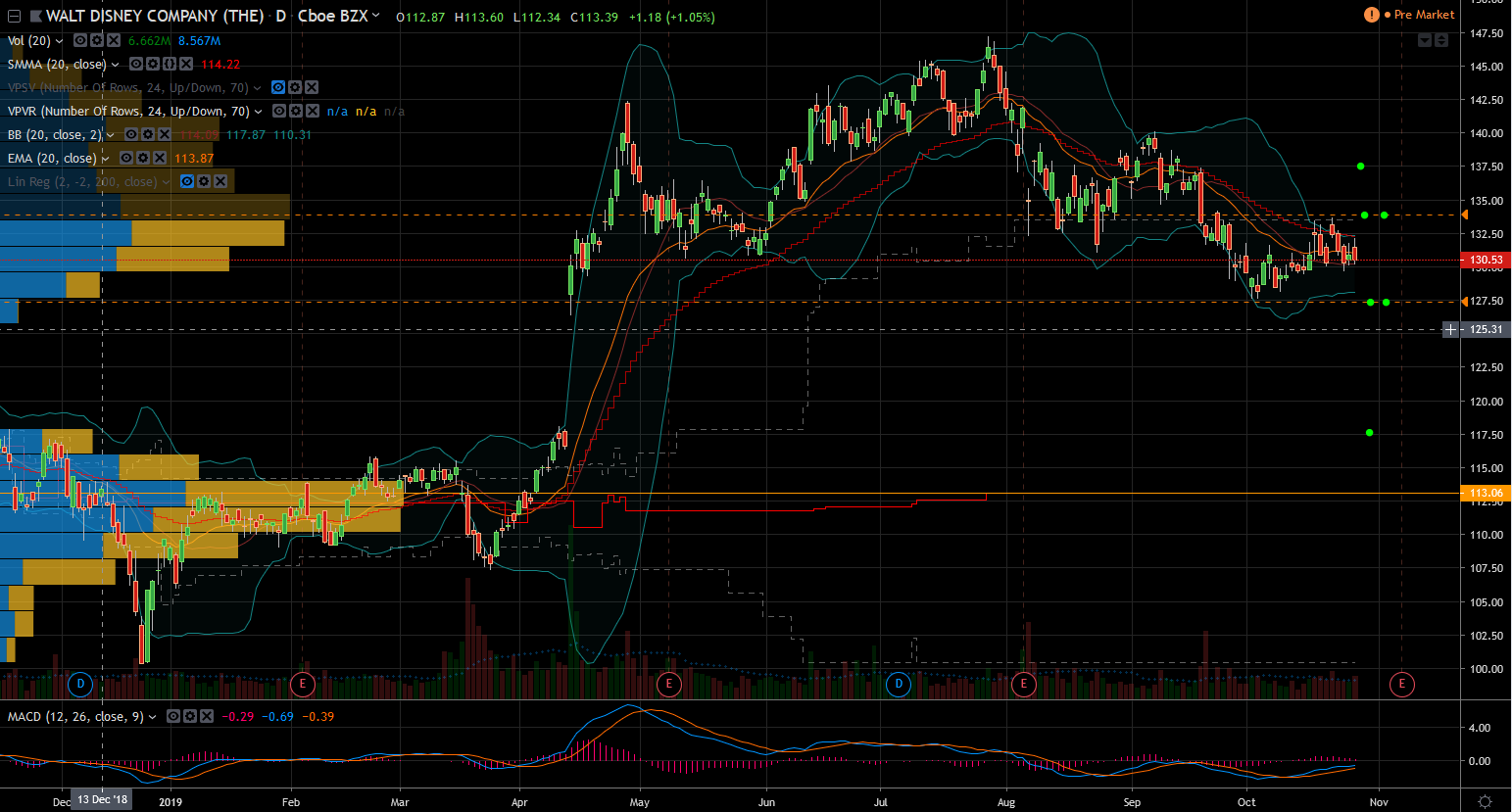Click the +1.18 (+1.05%) change text

pyautogui.click(x=672, y=17)
